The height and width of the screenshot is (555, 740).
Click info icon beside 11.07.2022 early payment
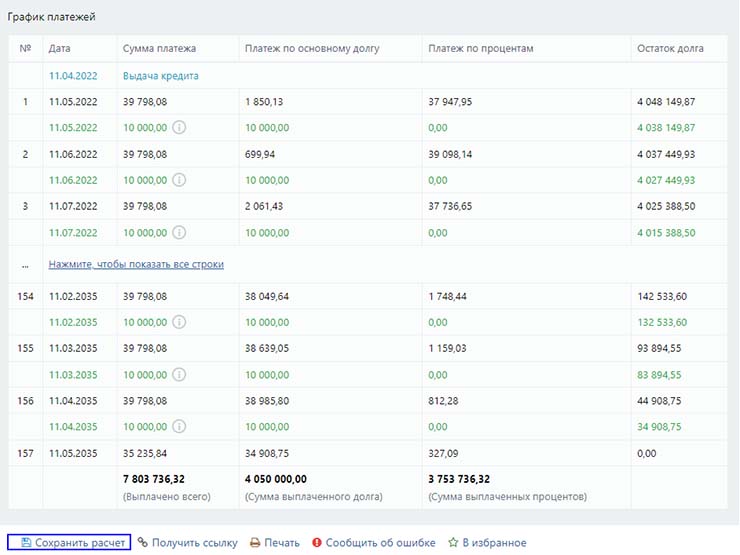click(x=179, y=232)
